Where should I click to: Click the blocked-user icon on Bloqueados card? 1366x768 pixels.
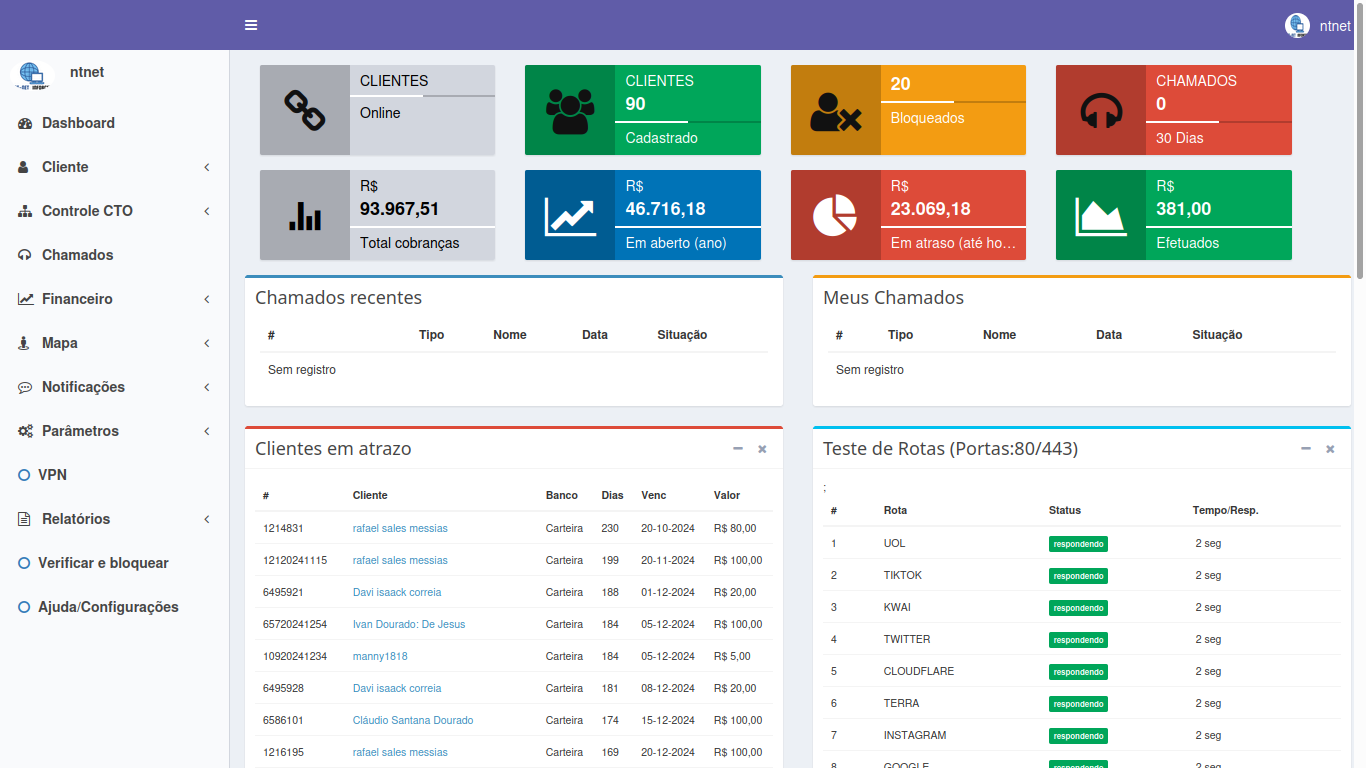(x=836, y=111)
